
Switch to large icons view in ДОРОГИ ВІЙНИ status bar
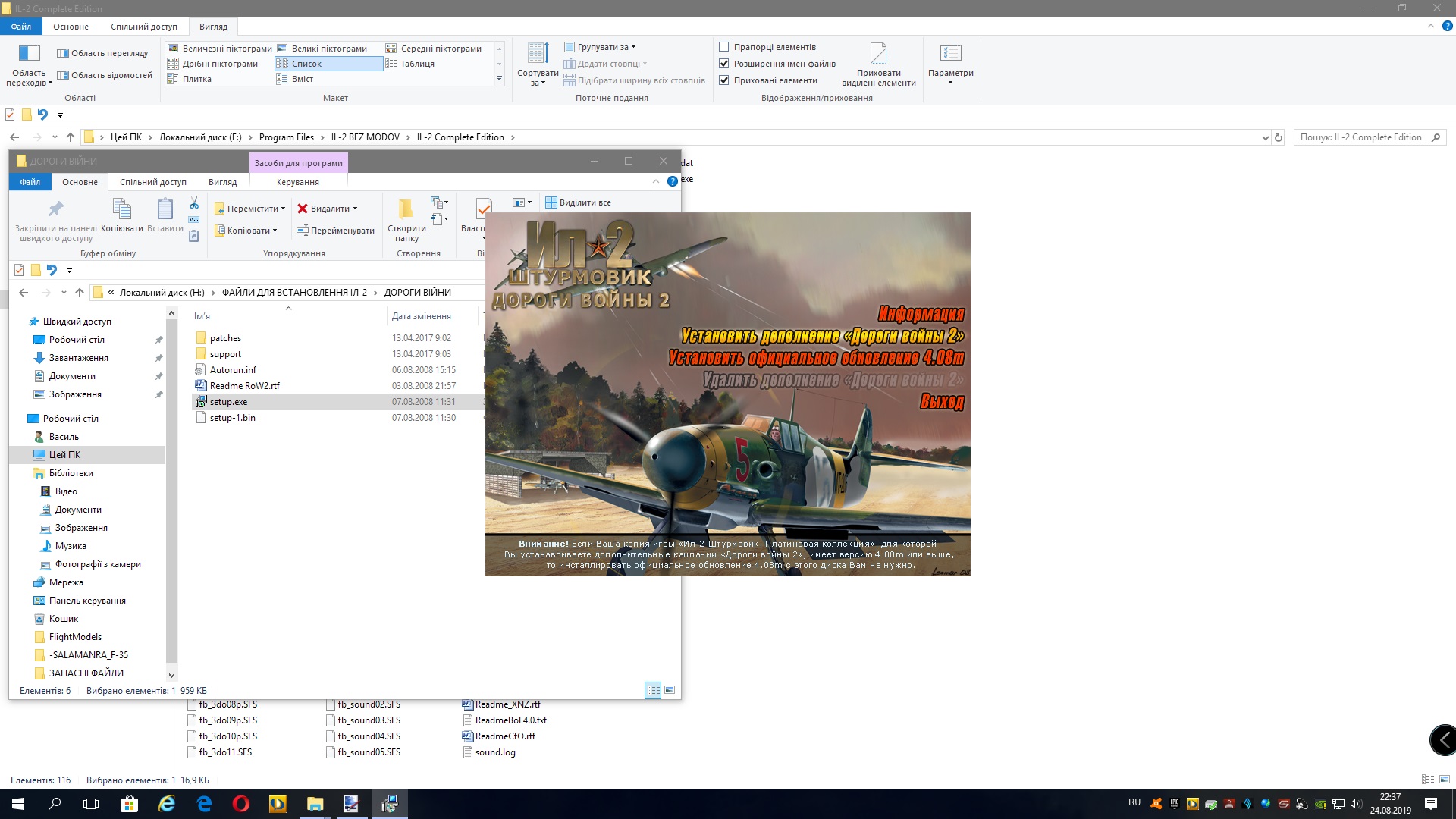670,690
